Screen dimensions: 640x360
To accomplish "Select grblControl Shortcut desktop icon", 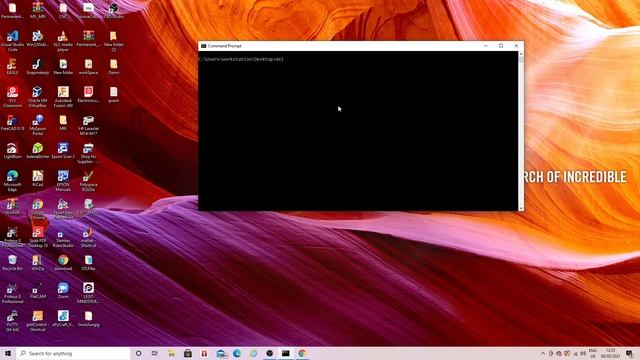I will coord(38,321).
